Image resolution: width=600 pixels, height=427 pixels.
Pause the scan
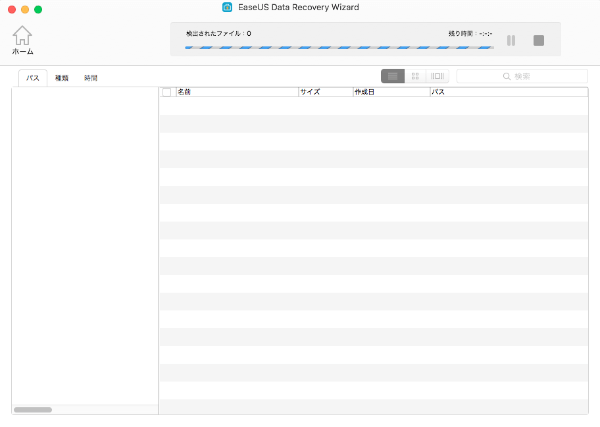point(511,40)
